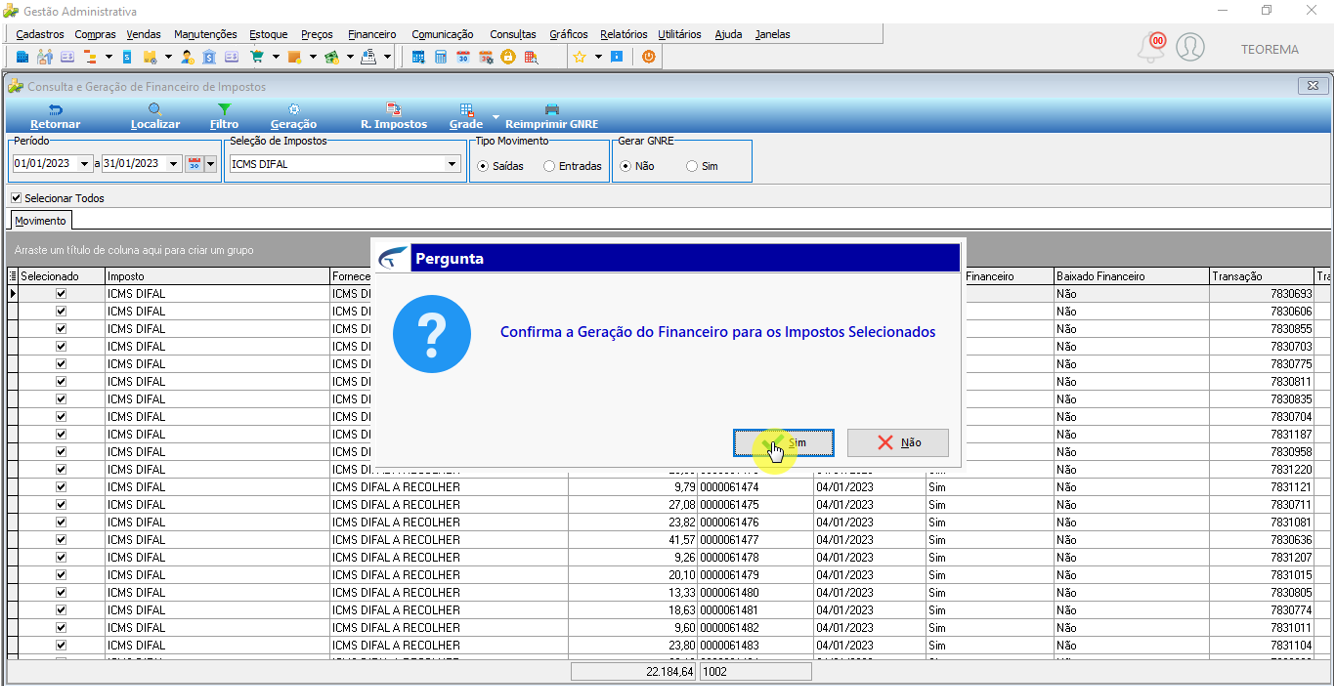Open the Localizar magnifier tool
Image resolution: width=1334 pixels, height=686 pixels.
[x=155, y=110]
